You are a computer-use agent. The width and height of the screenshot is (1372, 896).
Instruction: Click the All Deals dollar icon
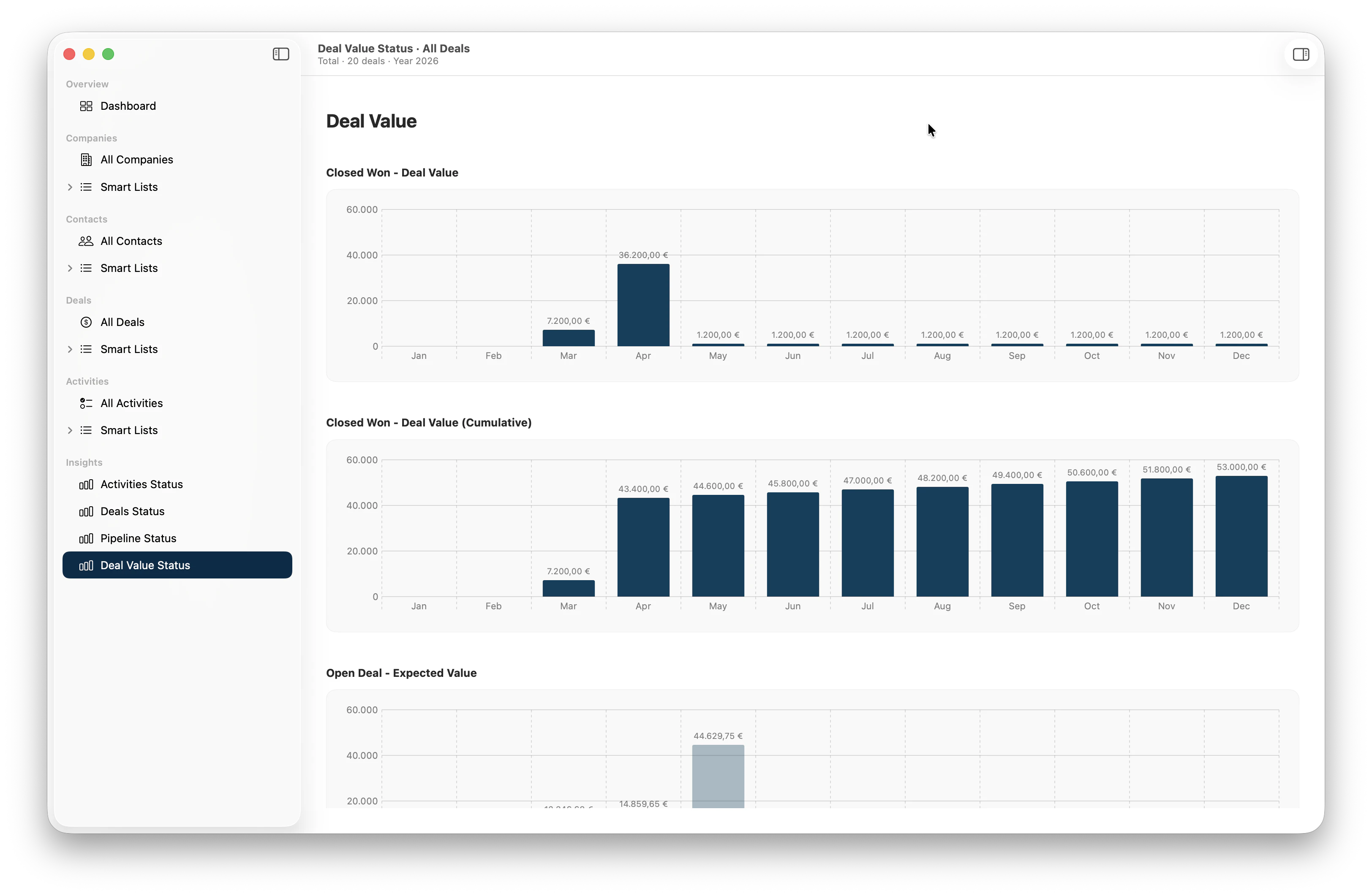click(87, 321)
